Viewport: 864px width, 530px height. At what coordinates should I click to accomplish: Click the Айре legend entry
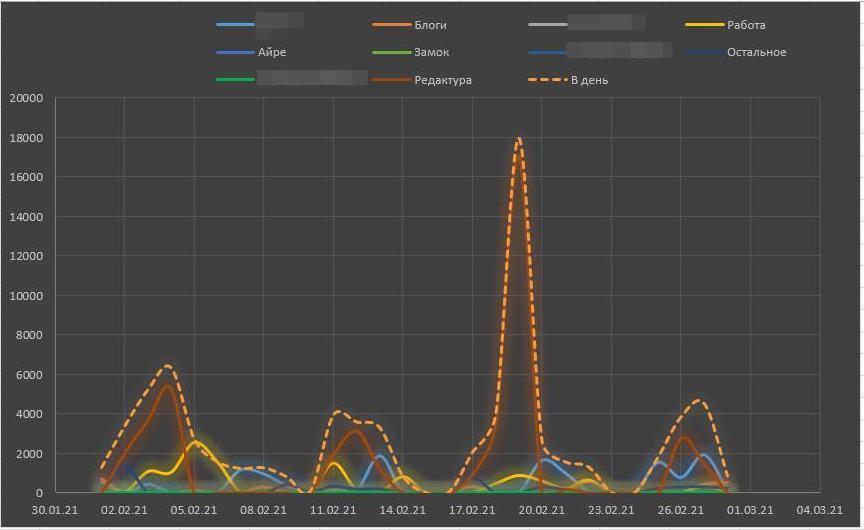click(272, 52)
